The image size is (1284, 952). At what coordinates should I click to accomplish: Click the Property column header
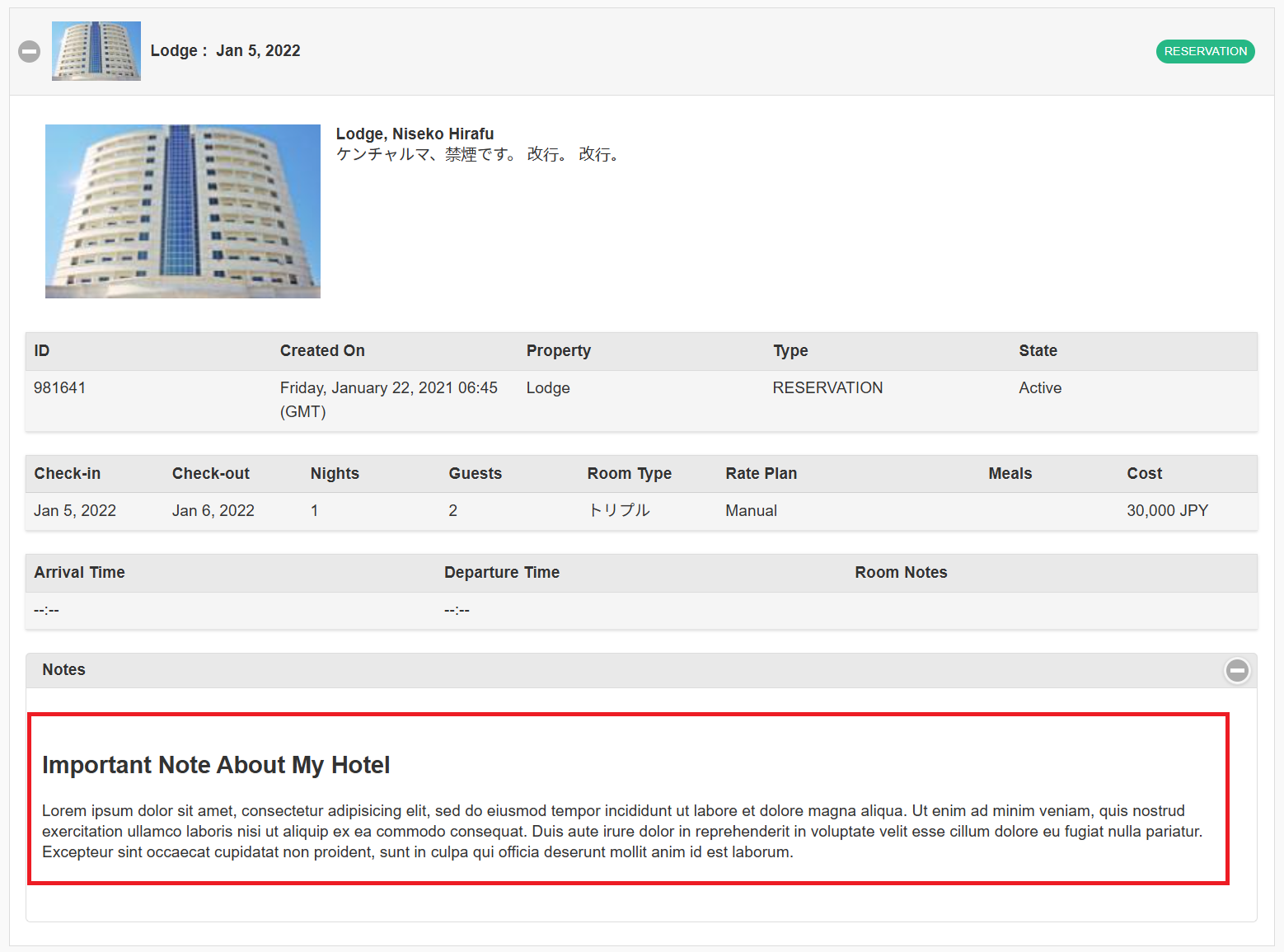click(559, 351)
